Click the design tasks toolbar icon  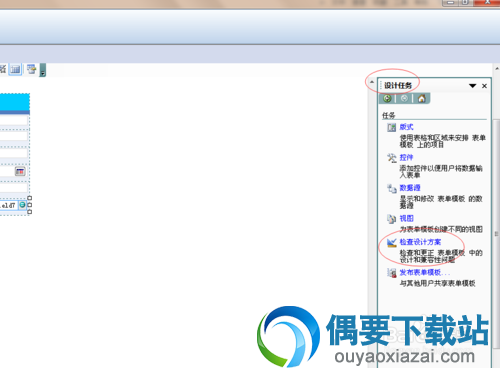[32, 69]
